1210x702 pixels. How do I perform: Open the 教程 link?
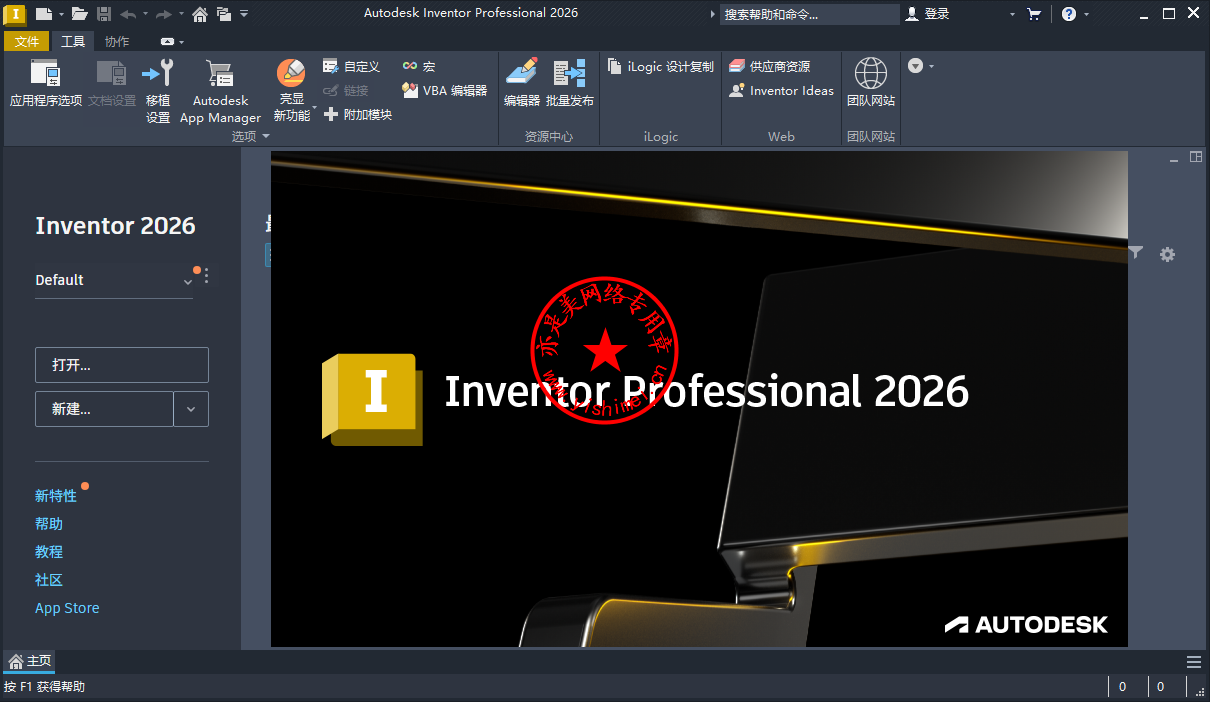click(49, 552)
